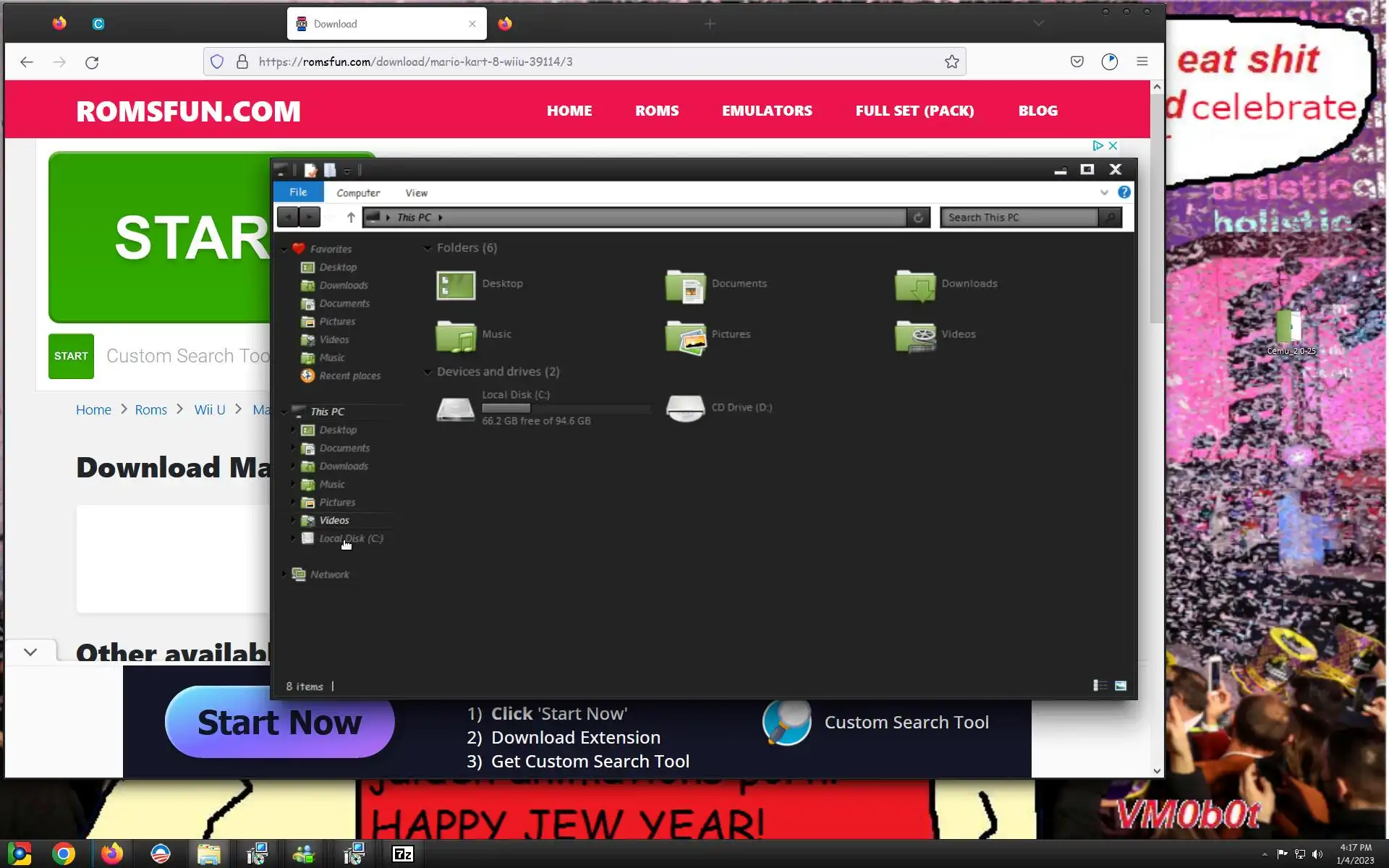Reload the Firefox page
1389x868 pixels.
click(x=92, y=62)
